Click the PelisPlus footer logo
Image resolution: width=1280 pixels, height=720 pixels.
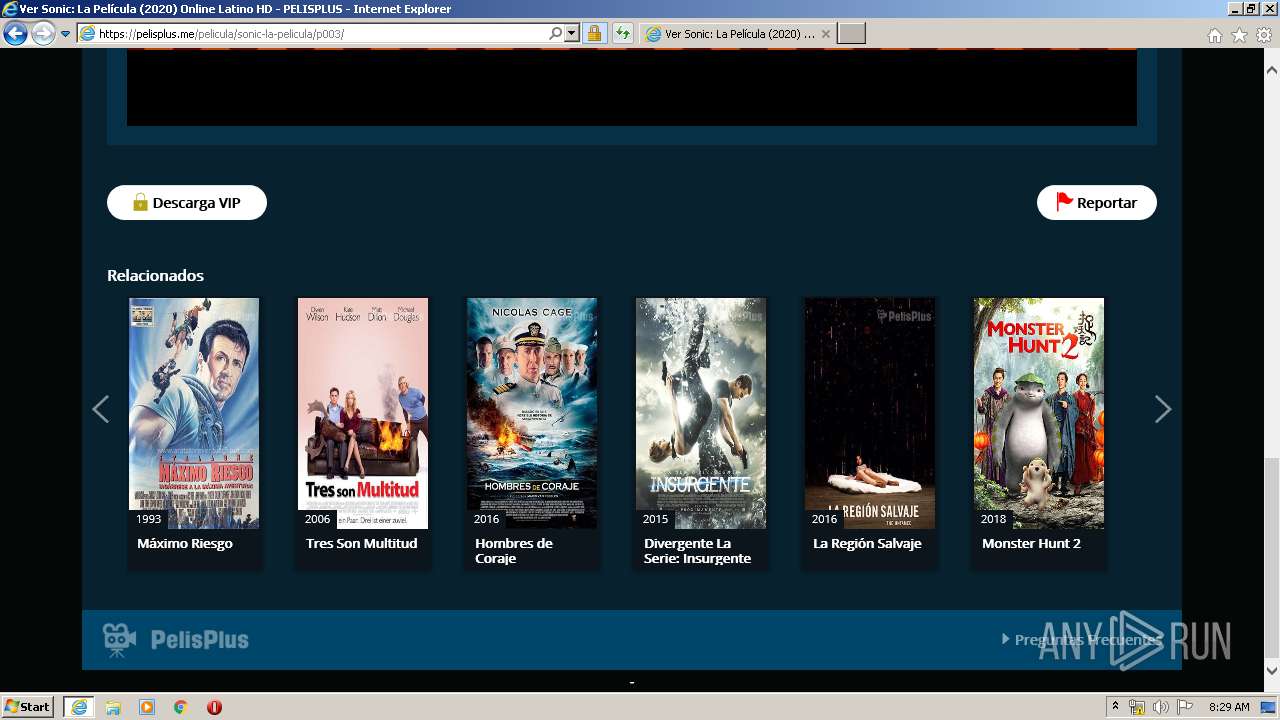[x=176, y=640]
